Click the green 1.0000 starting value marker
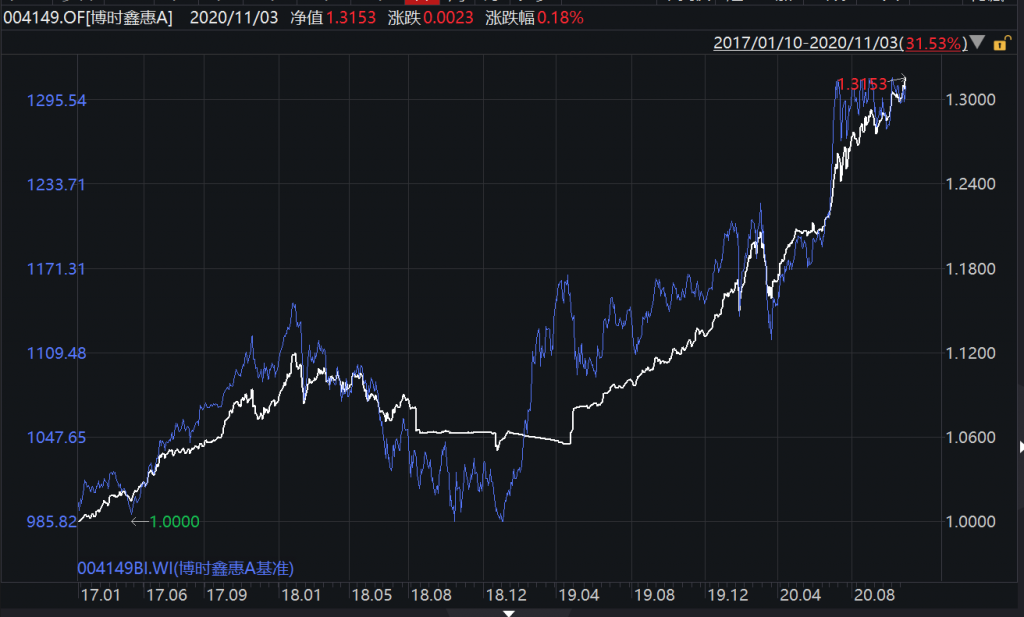This screenshot has width=1024, height=617. (x=174, y=521)
